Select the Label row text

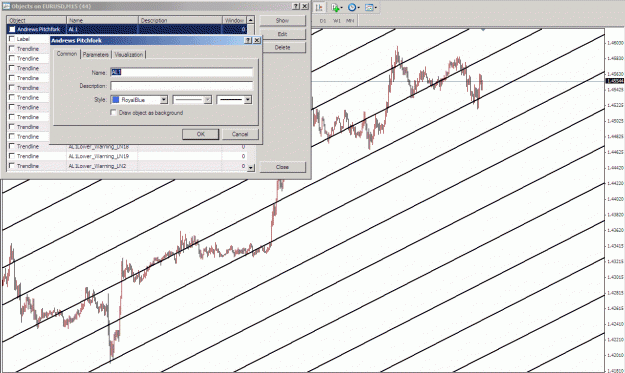tap(23, 39)
